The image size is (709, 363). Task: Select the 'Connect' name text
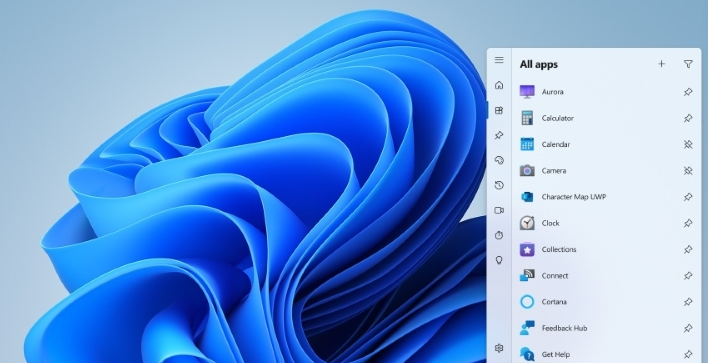click(x=555, y=275)
